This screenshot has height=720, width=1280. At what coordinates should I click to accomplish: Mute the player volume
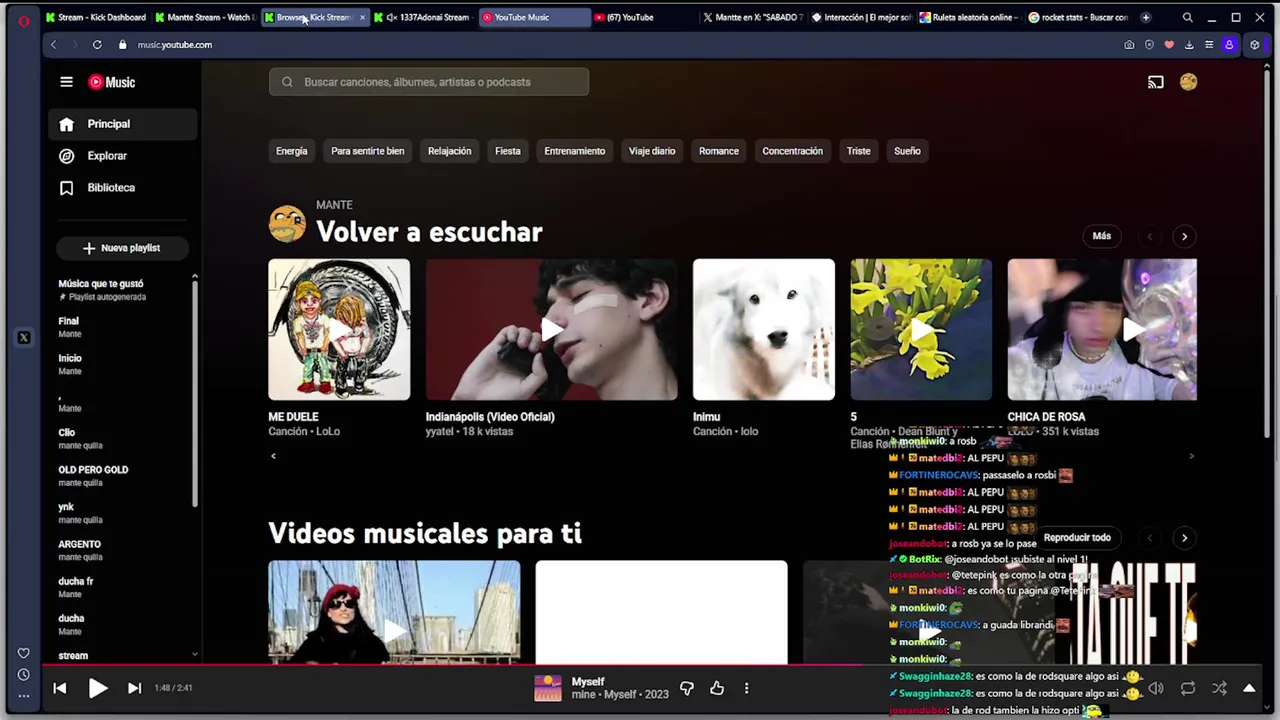coord(1156,688)
